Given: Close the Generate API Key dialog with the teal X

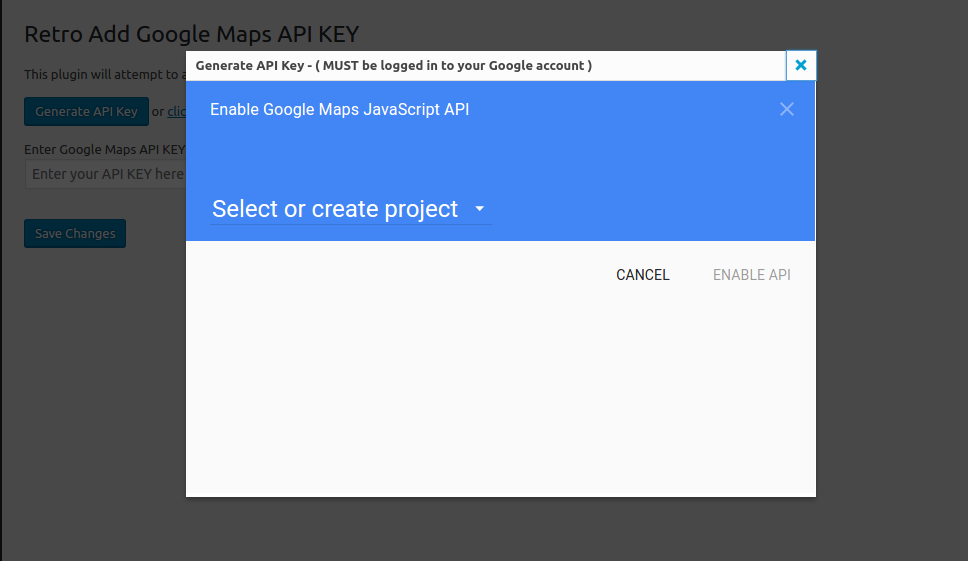Looking at the screenshot, I should point(801,65).
